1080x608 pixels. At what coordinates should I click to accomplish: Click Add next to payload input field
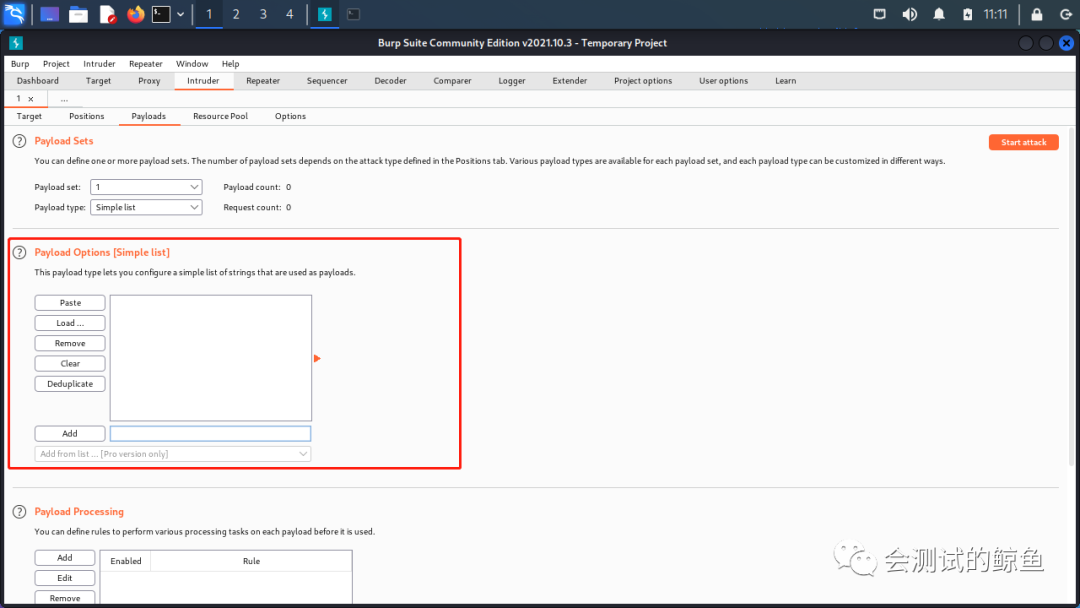70,433
